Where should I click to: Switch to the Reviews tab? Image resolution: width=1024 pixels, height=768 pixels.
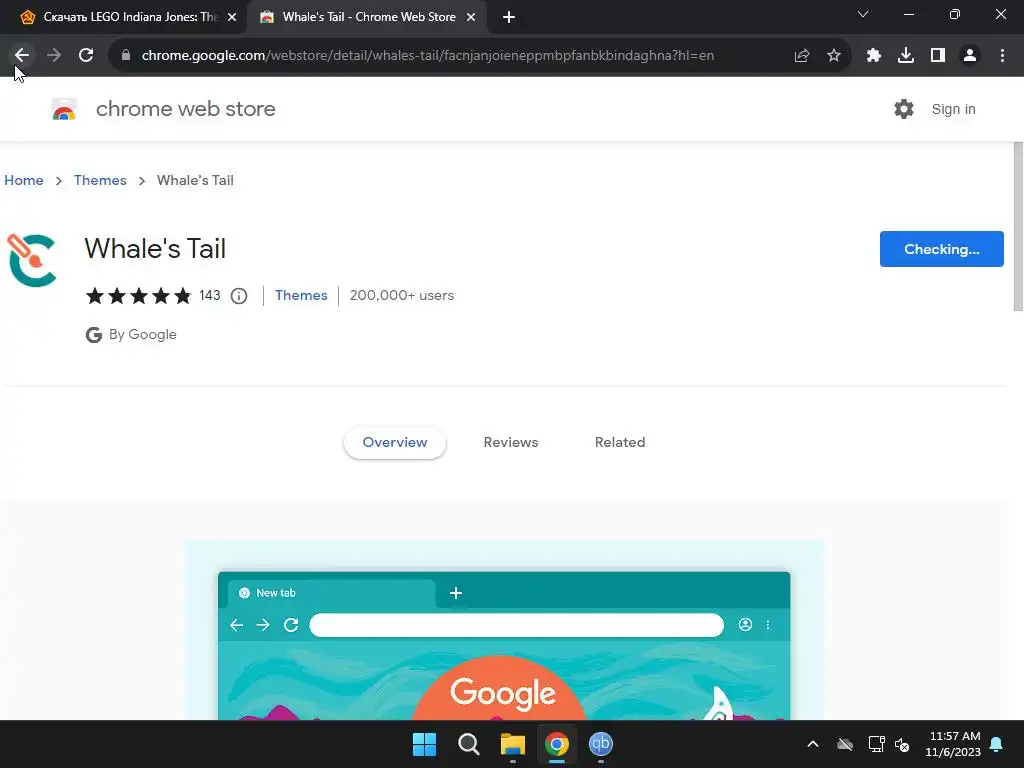click(x=511, y=442)
